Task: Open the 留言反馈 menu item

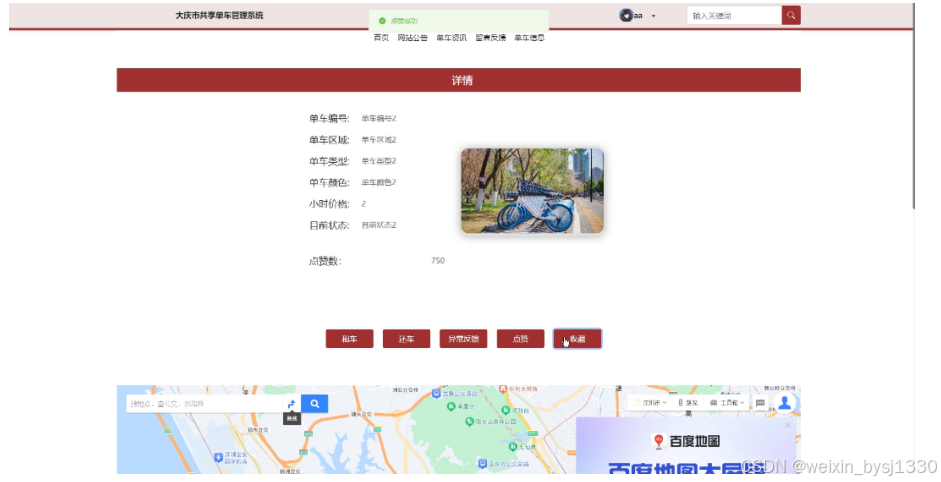Action: click(x=490, y=38)
